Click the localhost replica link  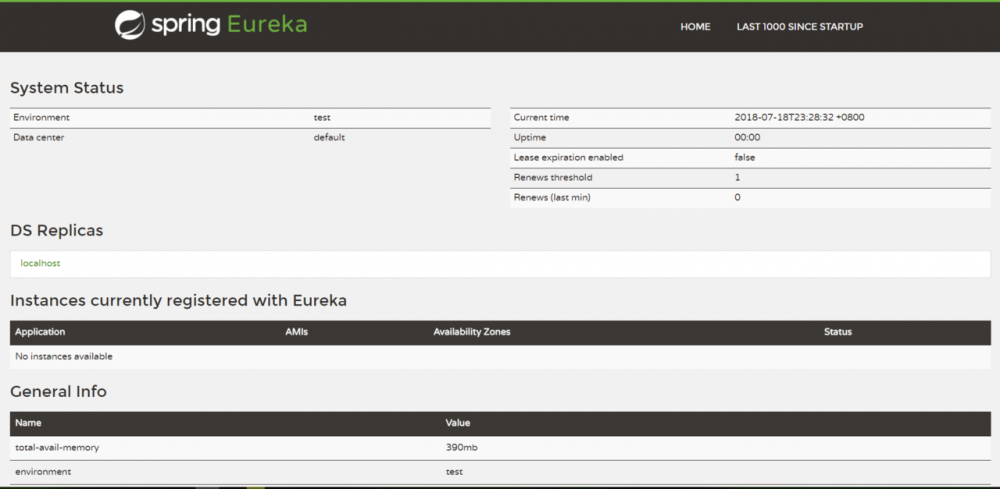click(x=40, y=263)
